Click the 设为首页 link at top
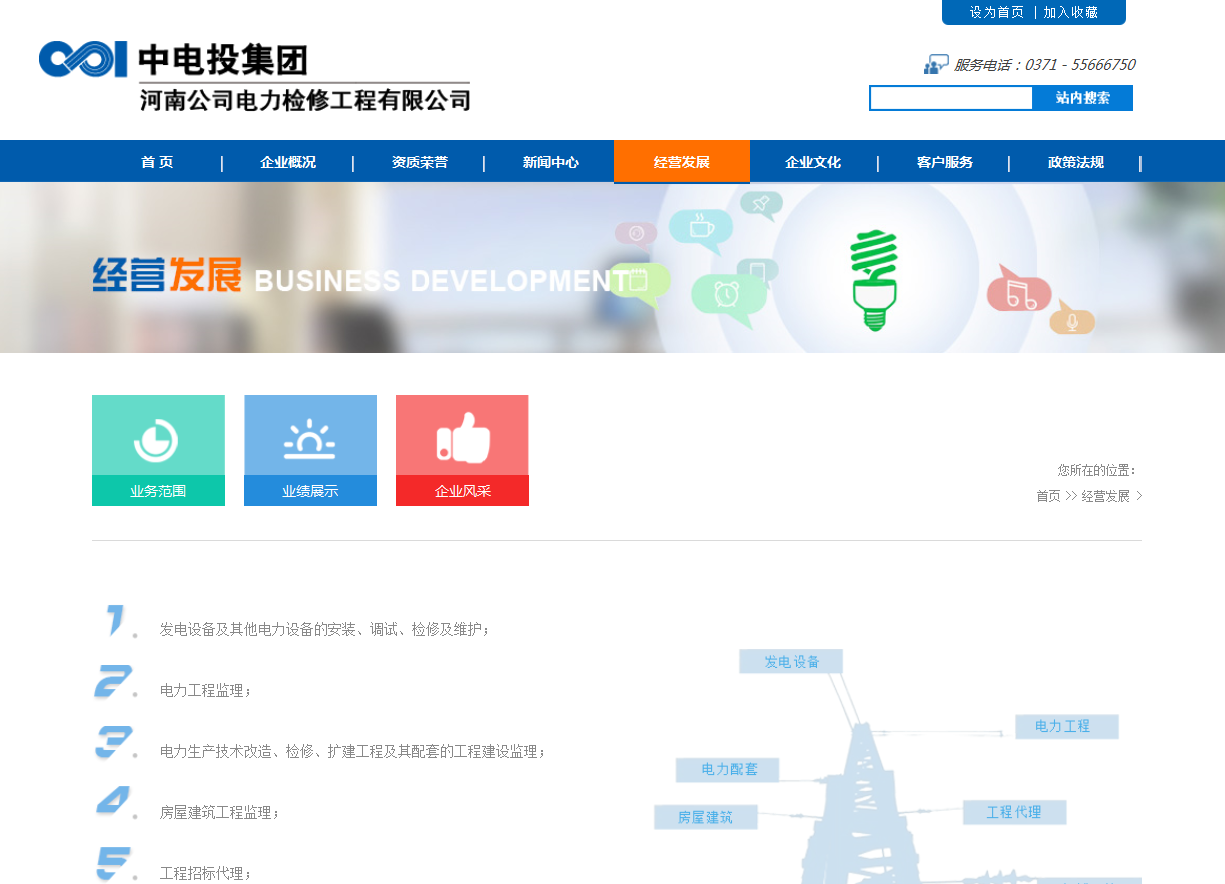 tap(996, 12)
